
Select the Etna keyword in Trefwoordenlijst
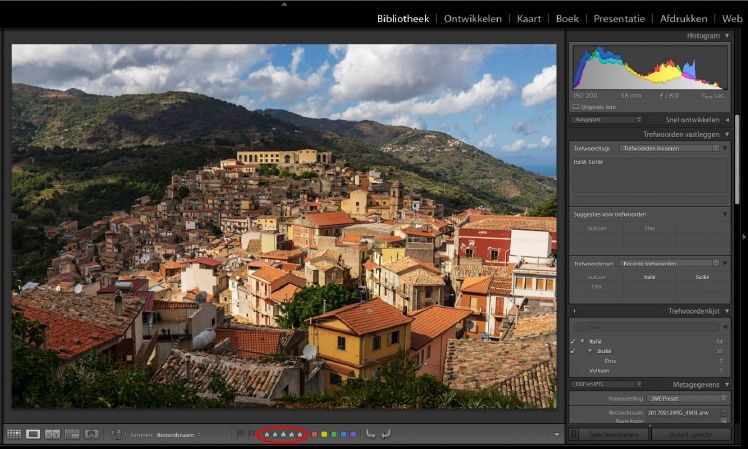click(610, 361)
